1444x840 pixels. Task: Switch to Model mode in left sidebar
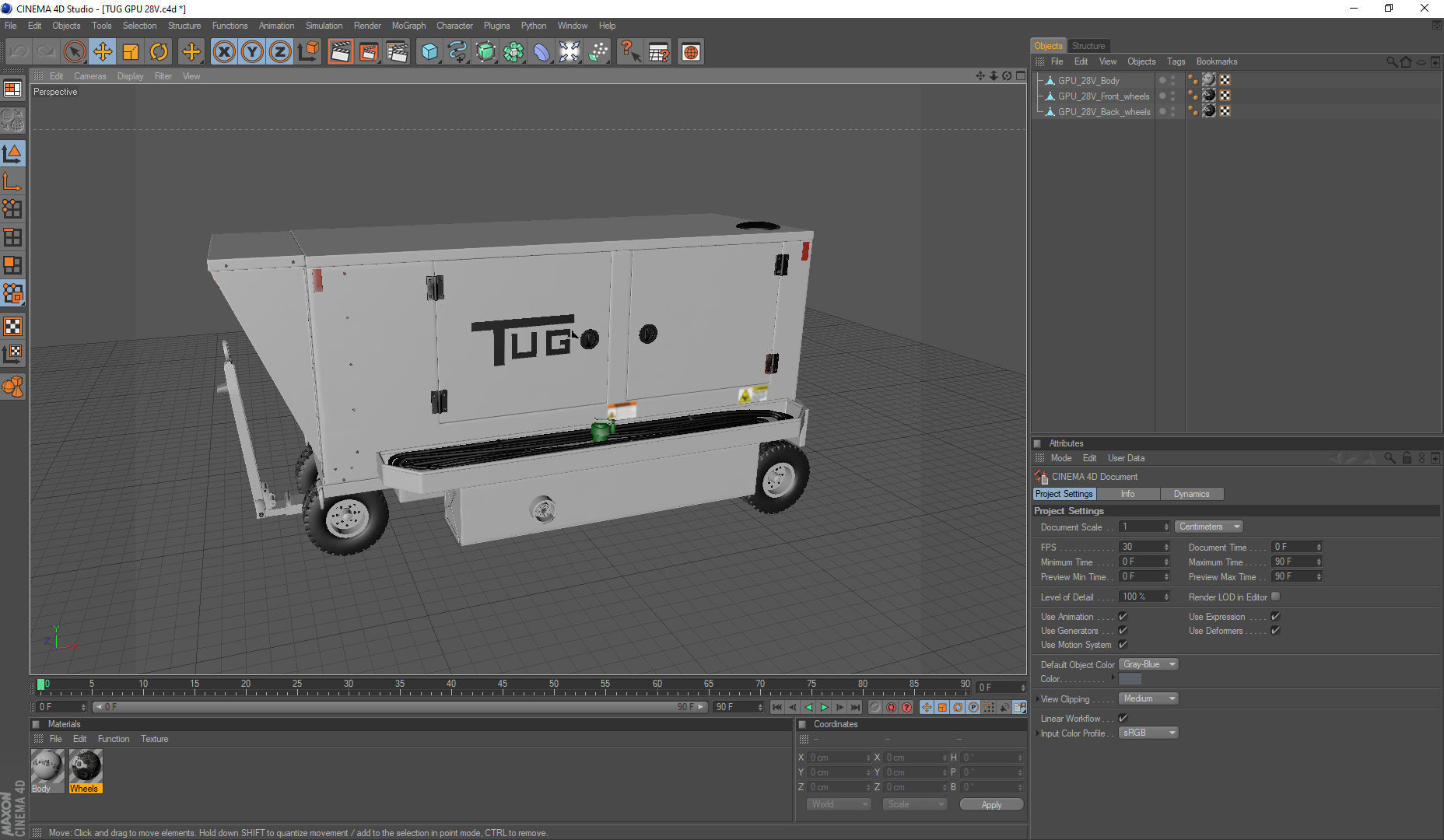tap(13, 153)
